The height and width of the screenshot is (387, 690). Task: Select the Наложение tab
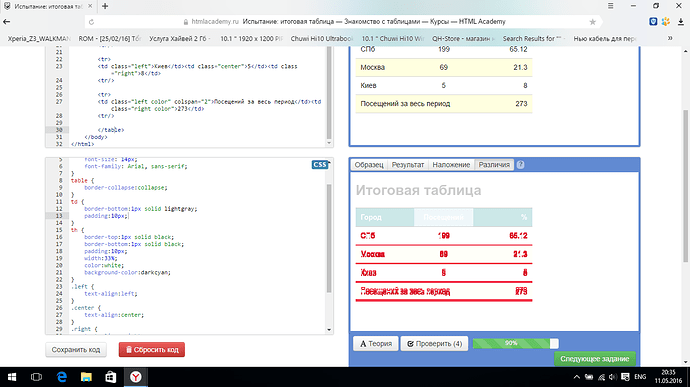coord(451,165)
